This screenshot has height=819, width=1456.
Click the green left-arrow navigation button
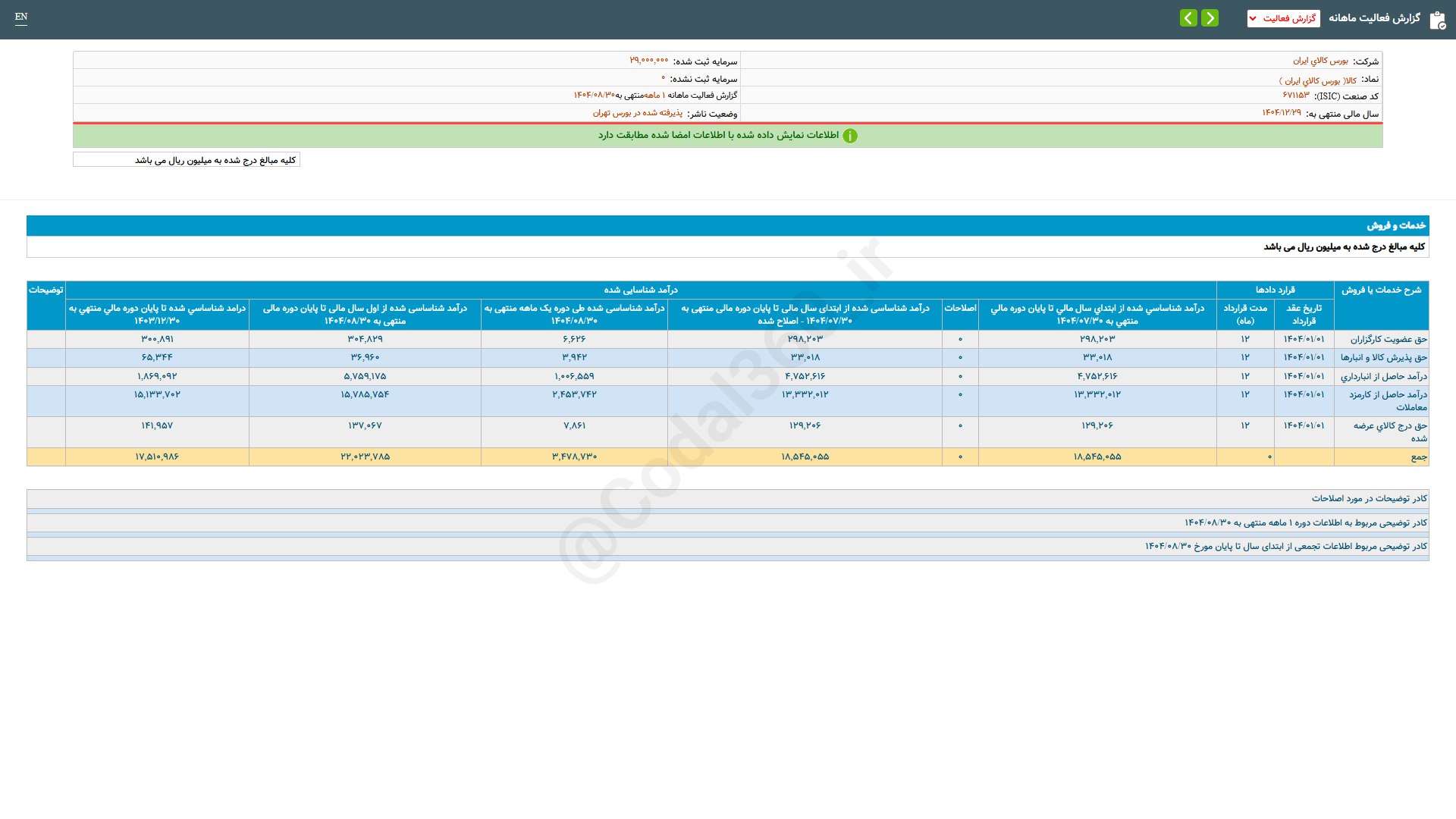click(x=1188, y=18)
